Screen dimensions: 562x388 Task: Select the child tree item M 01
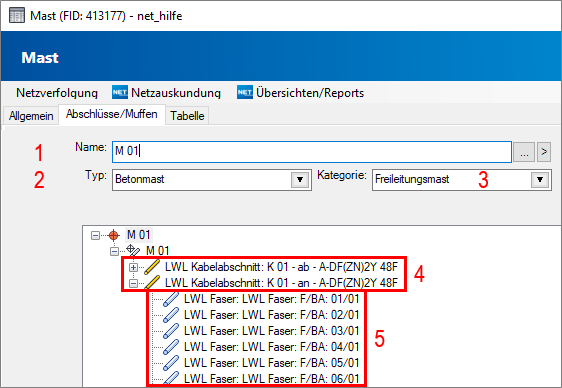pos(157,251)
